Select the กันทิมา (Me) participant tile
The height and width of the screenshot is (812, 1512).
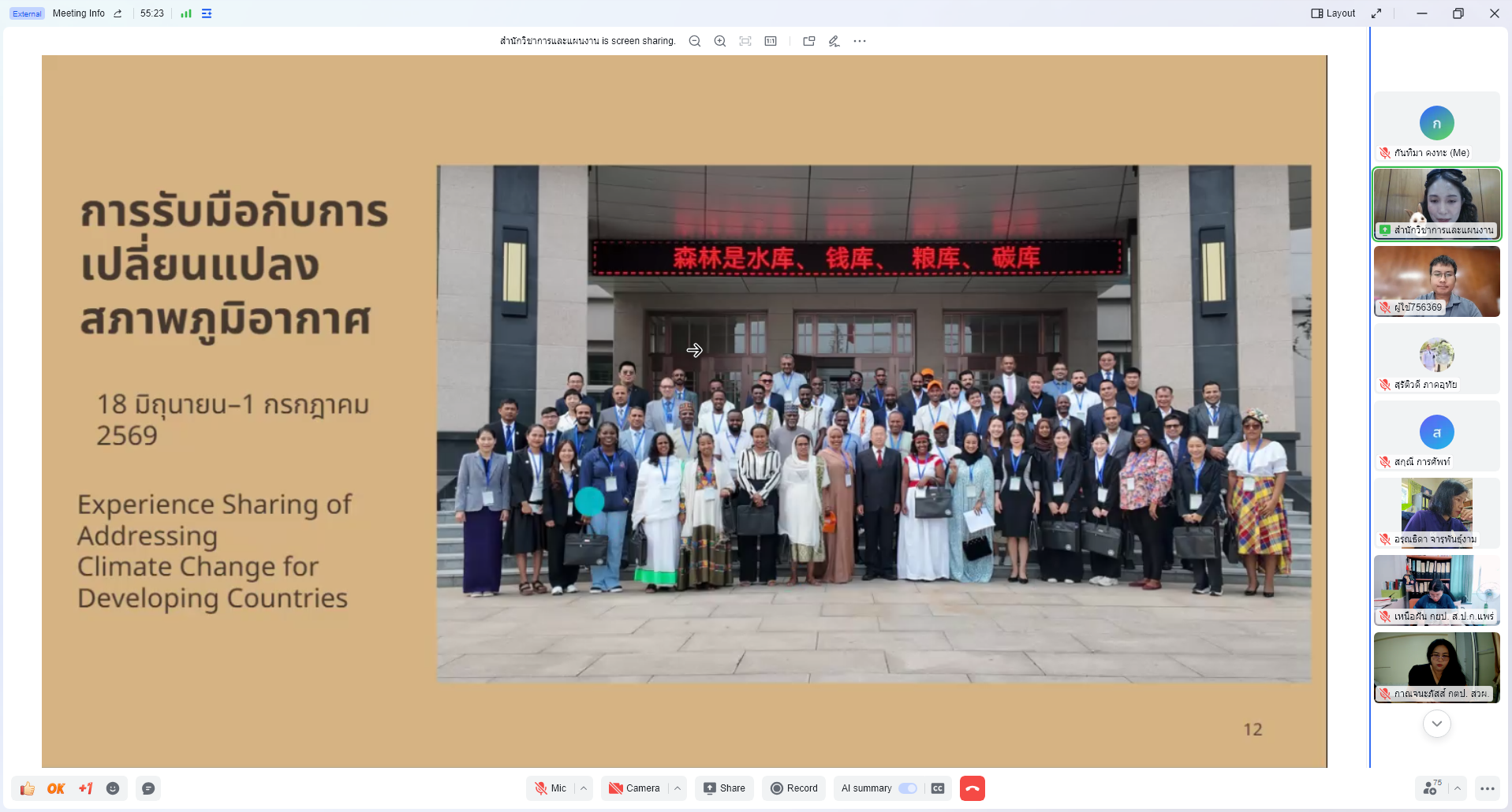(1437, 127)
